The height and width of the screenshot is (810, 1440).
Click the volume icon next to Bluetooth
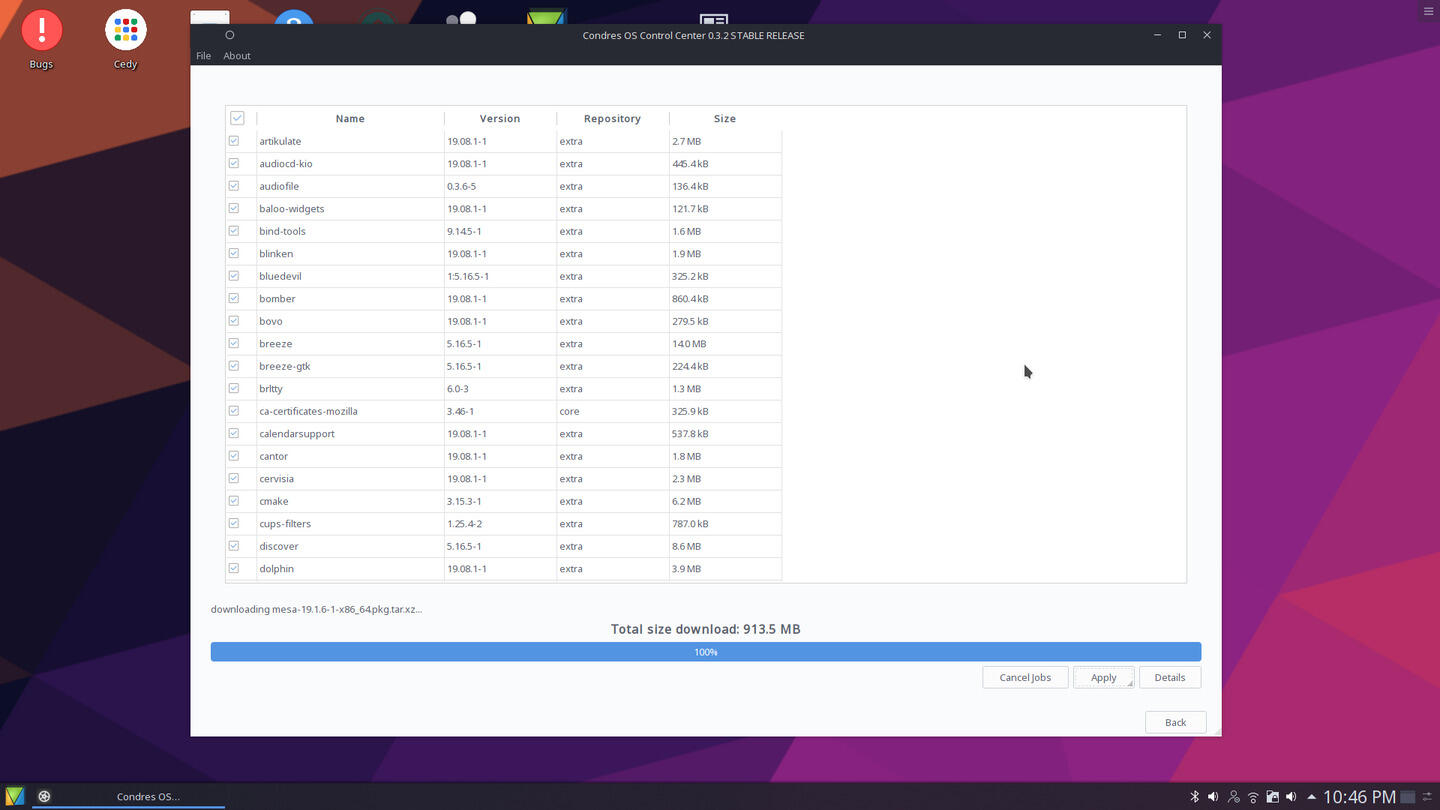(1213, 797)
